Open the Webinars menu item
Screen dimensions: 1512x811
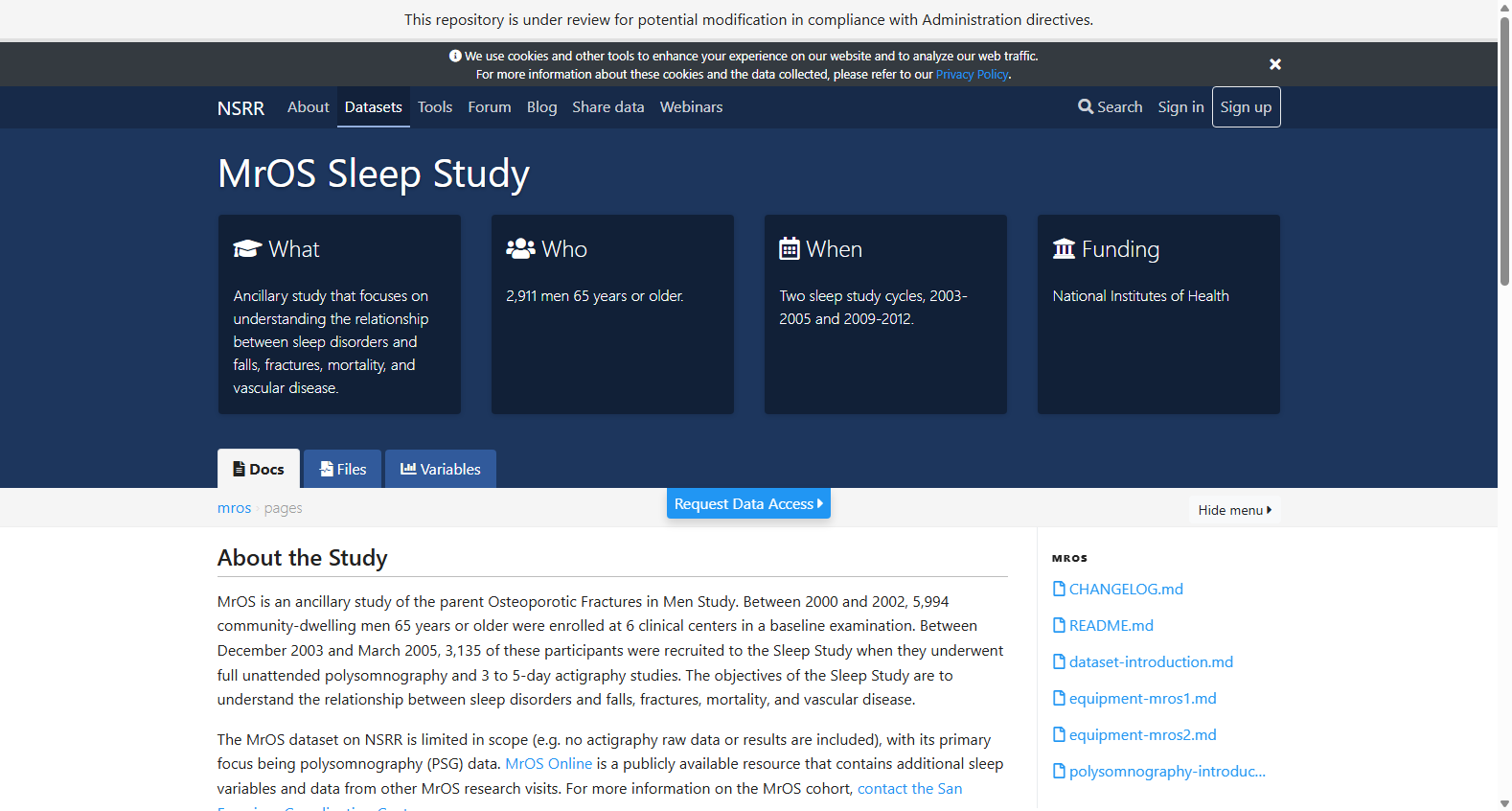click(691, 107)
